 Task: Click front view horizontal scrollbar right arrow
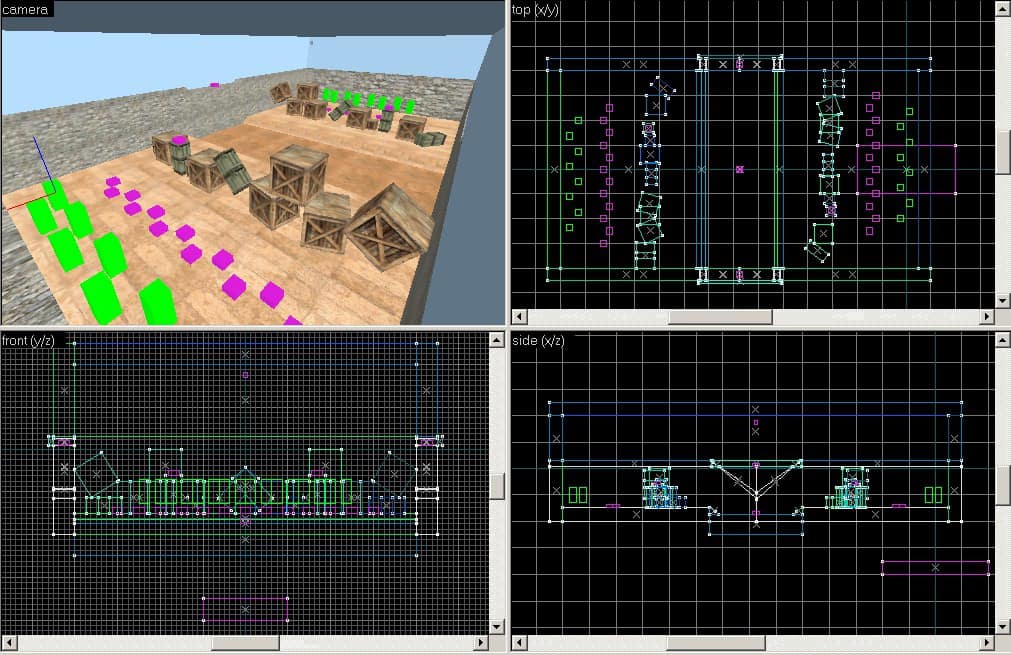pos(481,642)
